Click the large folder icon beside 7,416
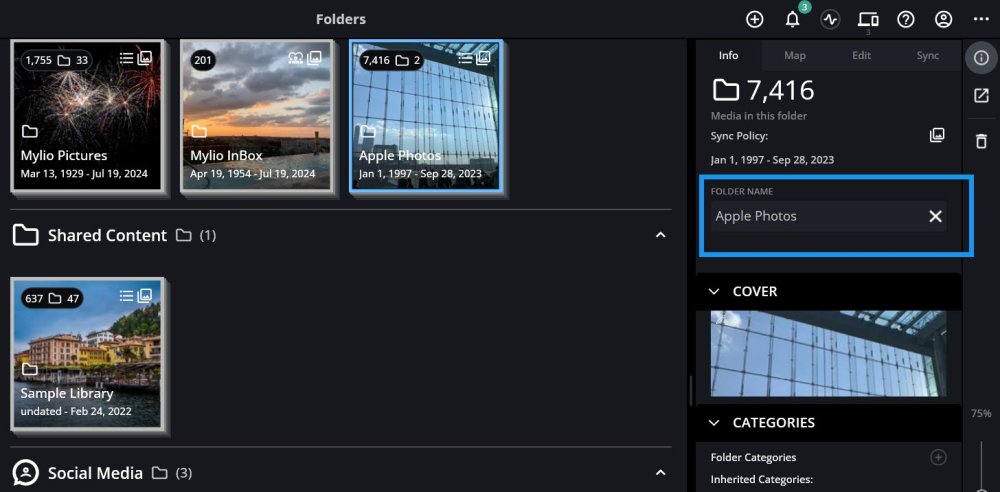1000x492 pixels. (x=726, y=91)
